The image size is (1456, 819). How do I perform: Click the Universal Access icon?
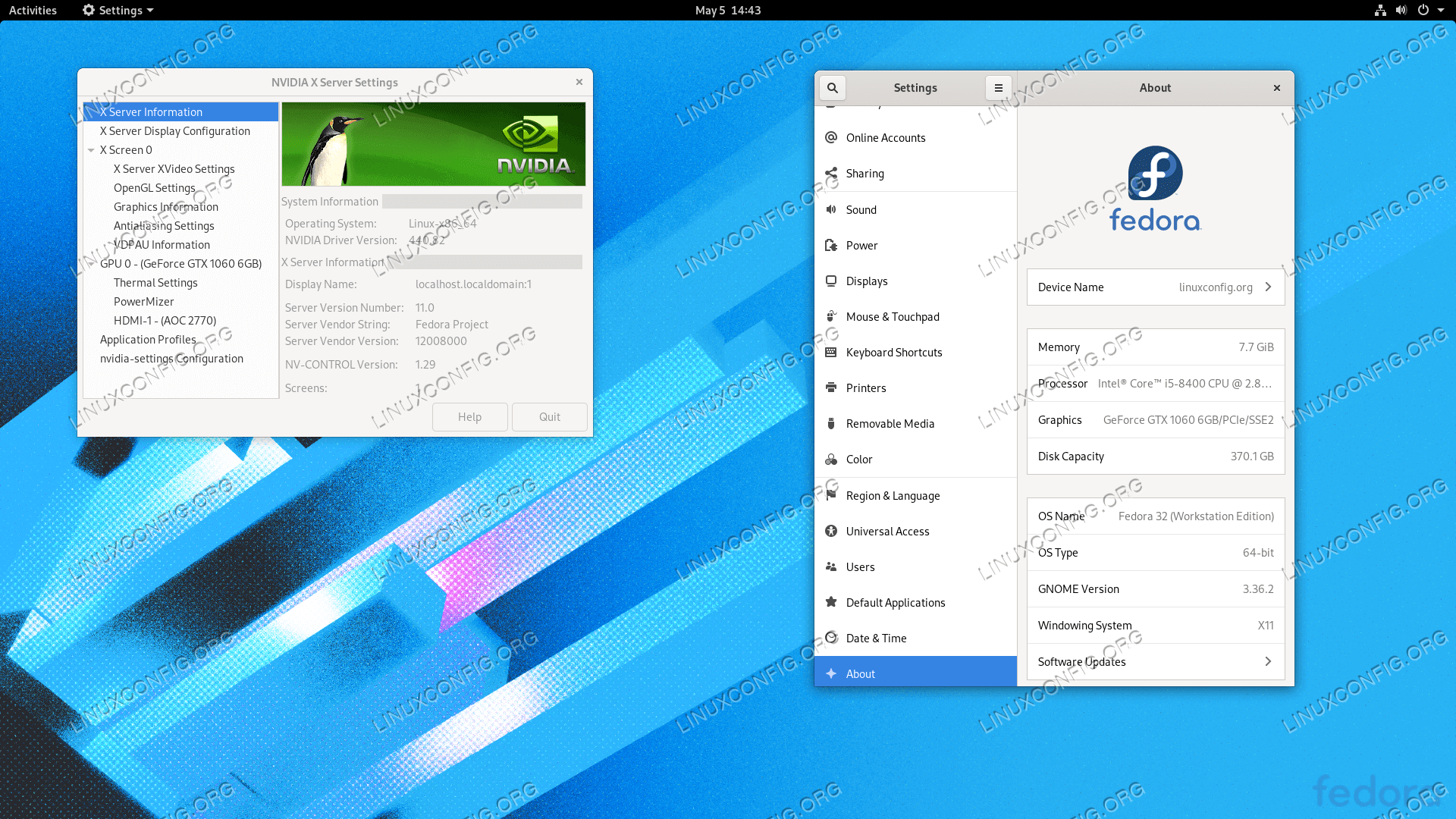point(831,531)
